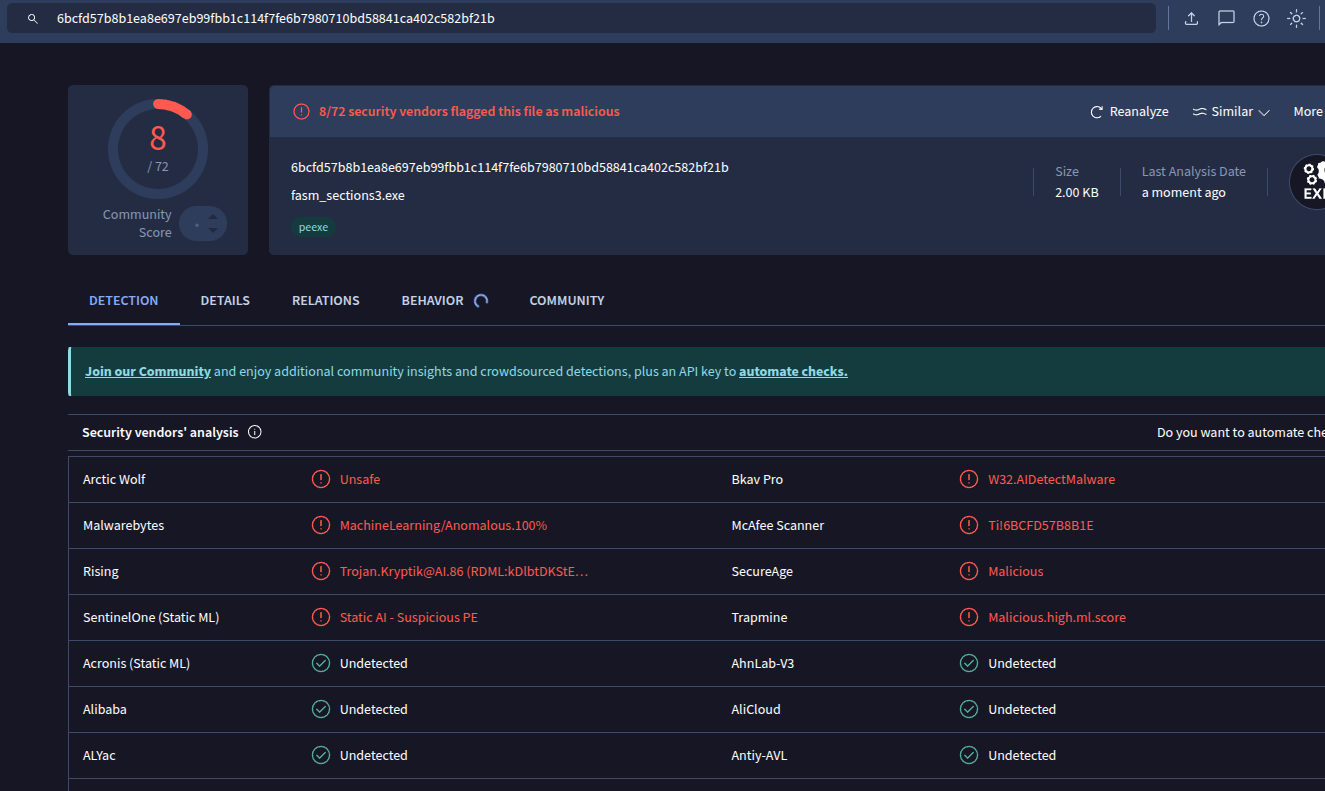
Task: Click the Bkav Pro alert icon
Action: click(x=968, y=479)
